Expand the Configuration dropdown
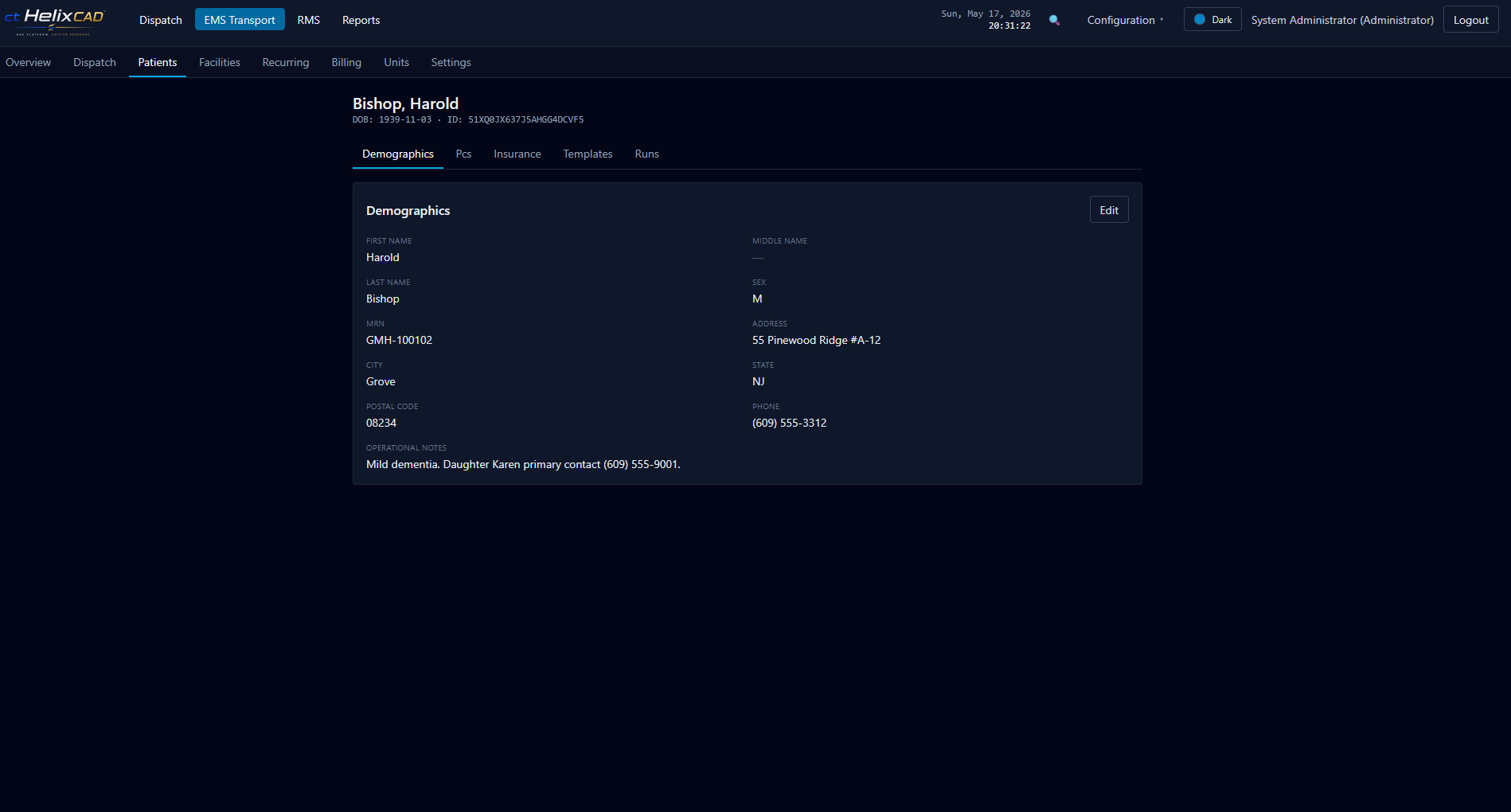Image resolution: width=1511 pixels, height=812 pixels. pos(1125,20)
